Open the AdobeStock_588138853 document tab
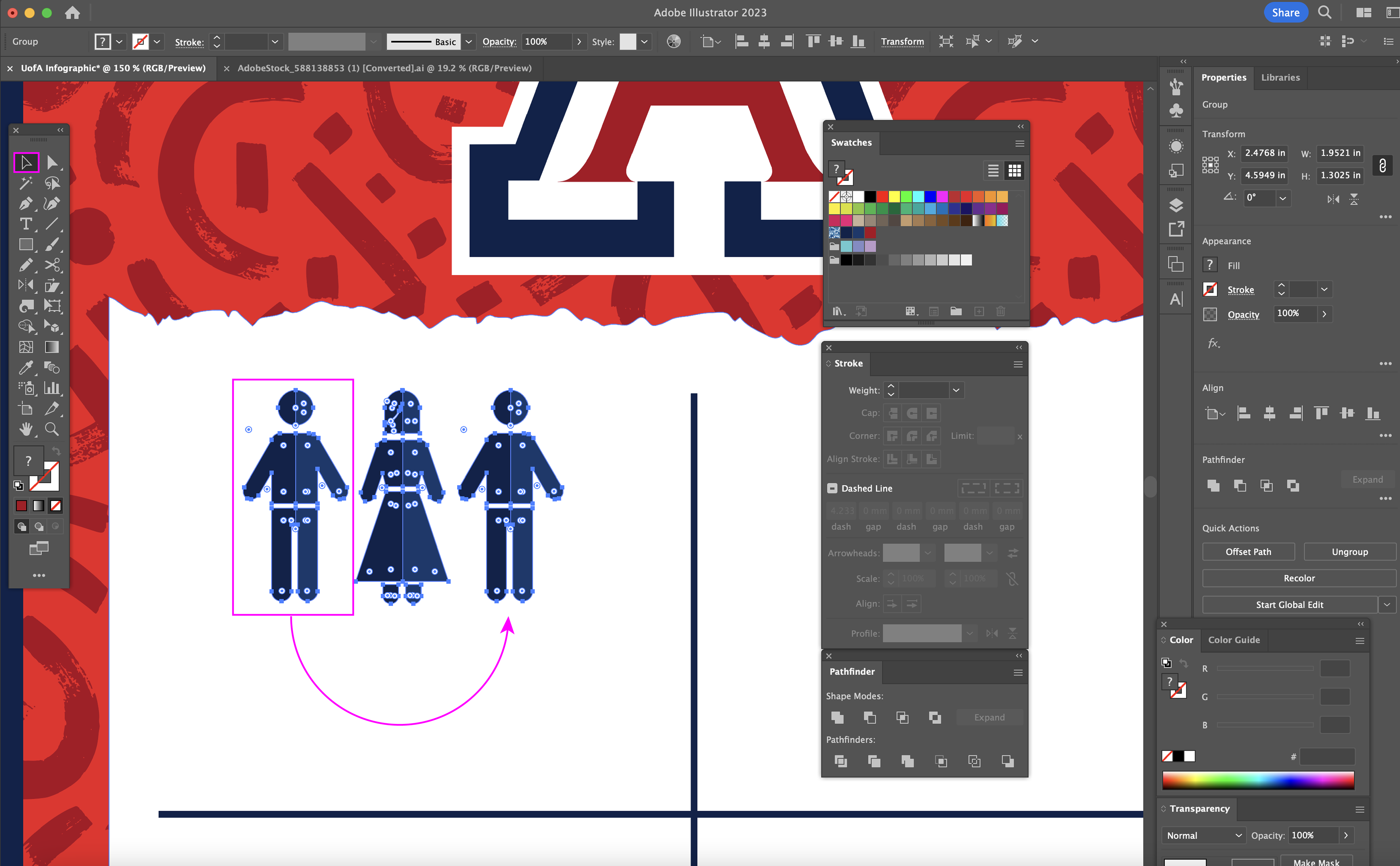 384,68
